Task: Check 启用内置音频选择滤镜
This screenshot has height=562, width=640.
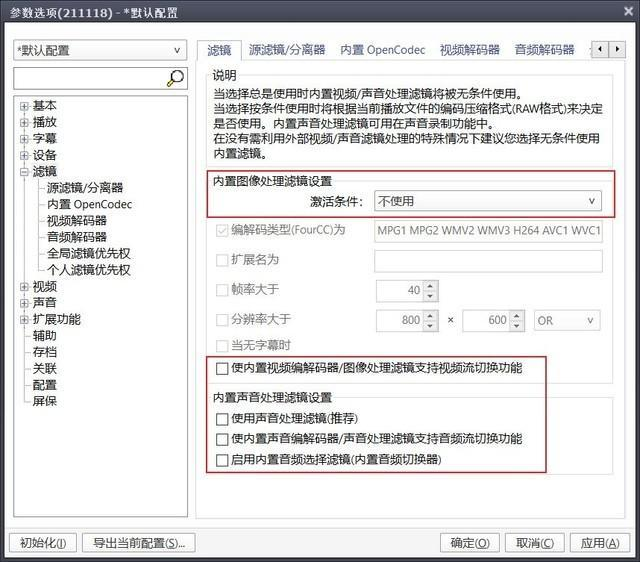Action: click(x=222, y=460)
